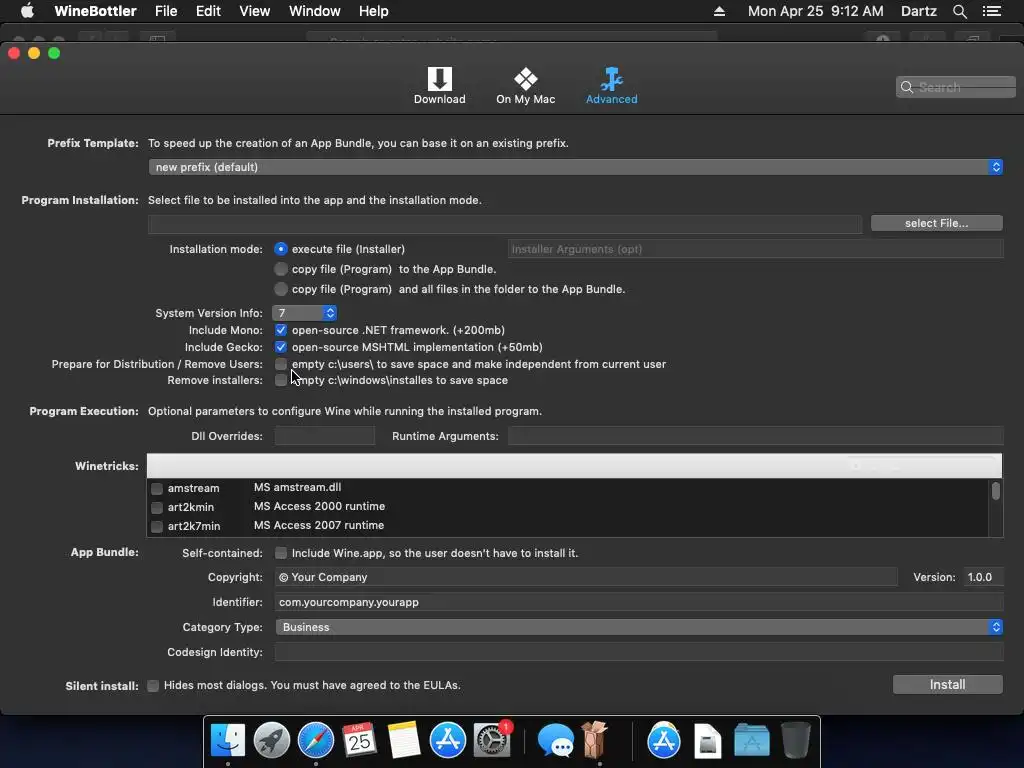Open the View menu

(255, 11)
